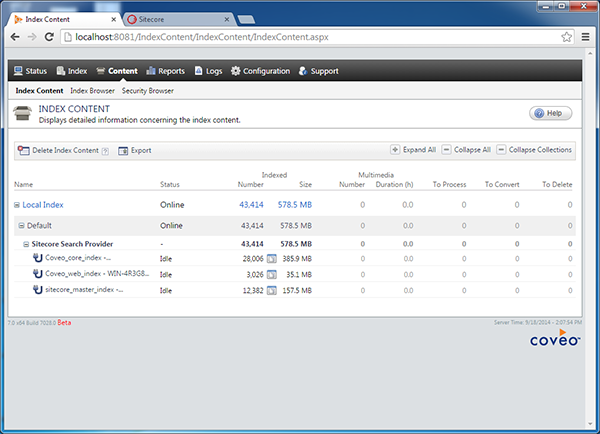Image resolution: width=600 pixels, height=434 pixels.
Task: Click the To Convert column header
Action: tap(502, 184)
